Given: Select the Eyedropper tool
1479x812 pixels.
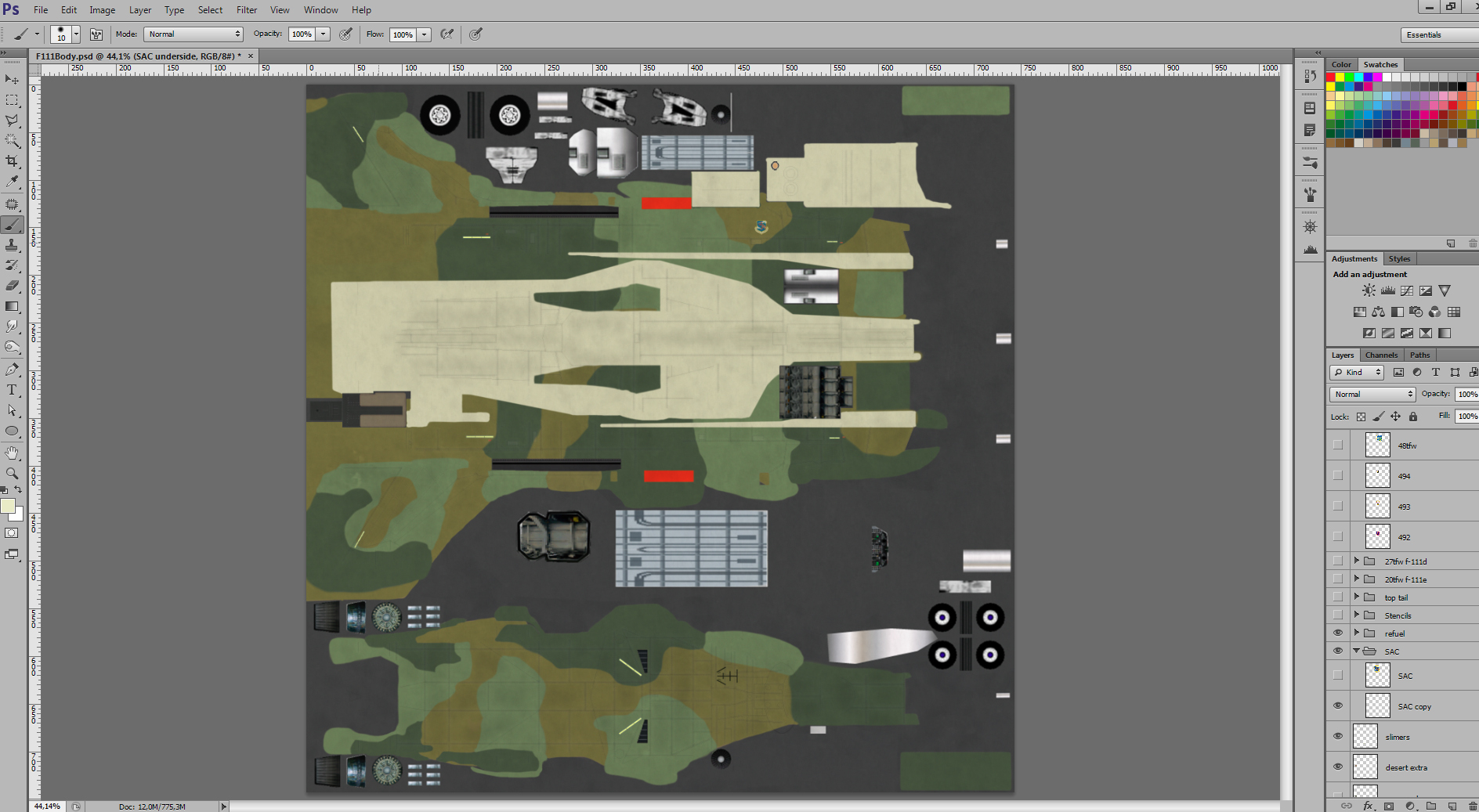Looking at the screenshot, I should coord(12,182).
